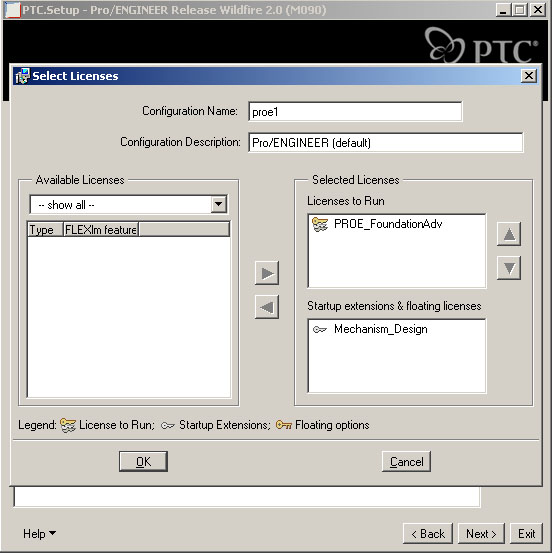Click the PTC.Setup window title bar icon

pos(13,10)
